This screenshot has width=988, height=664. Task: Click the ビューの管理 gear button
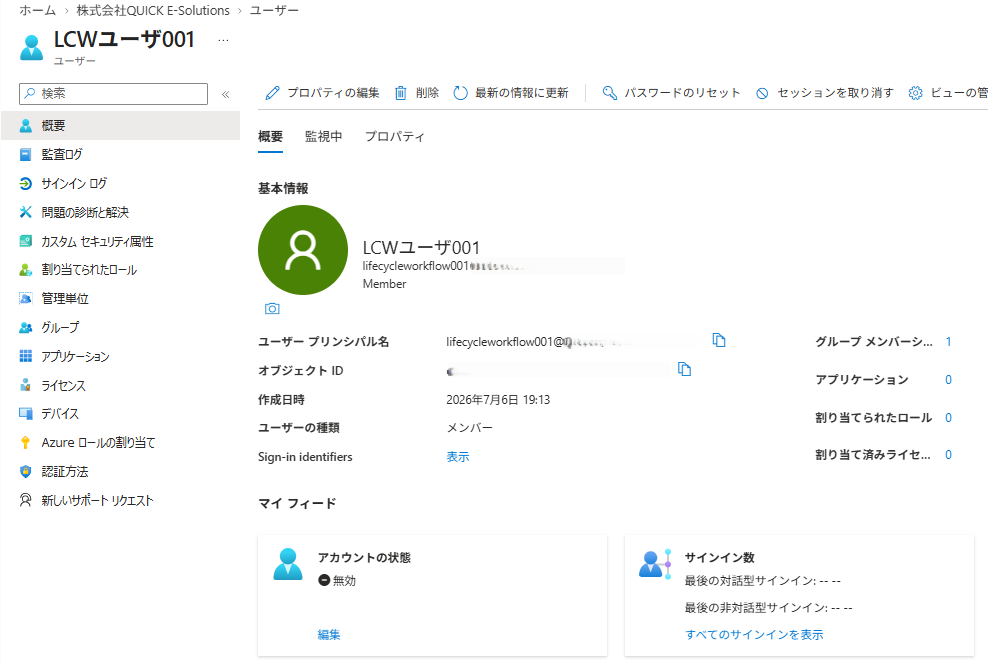(948, 93)
